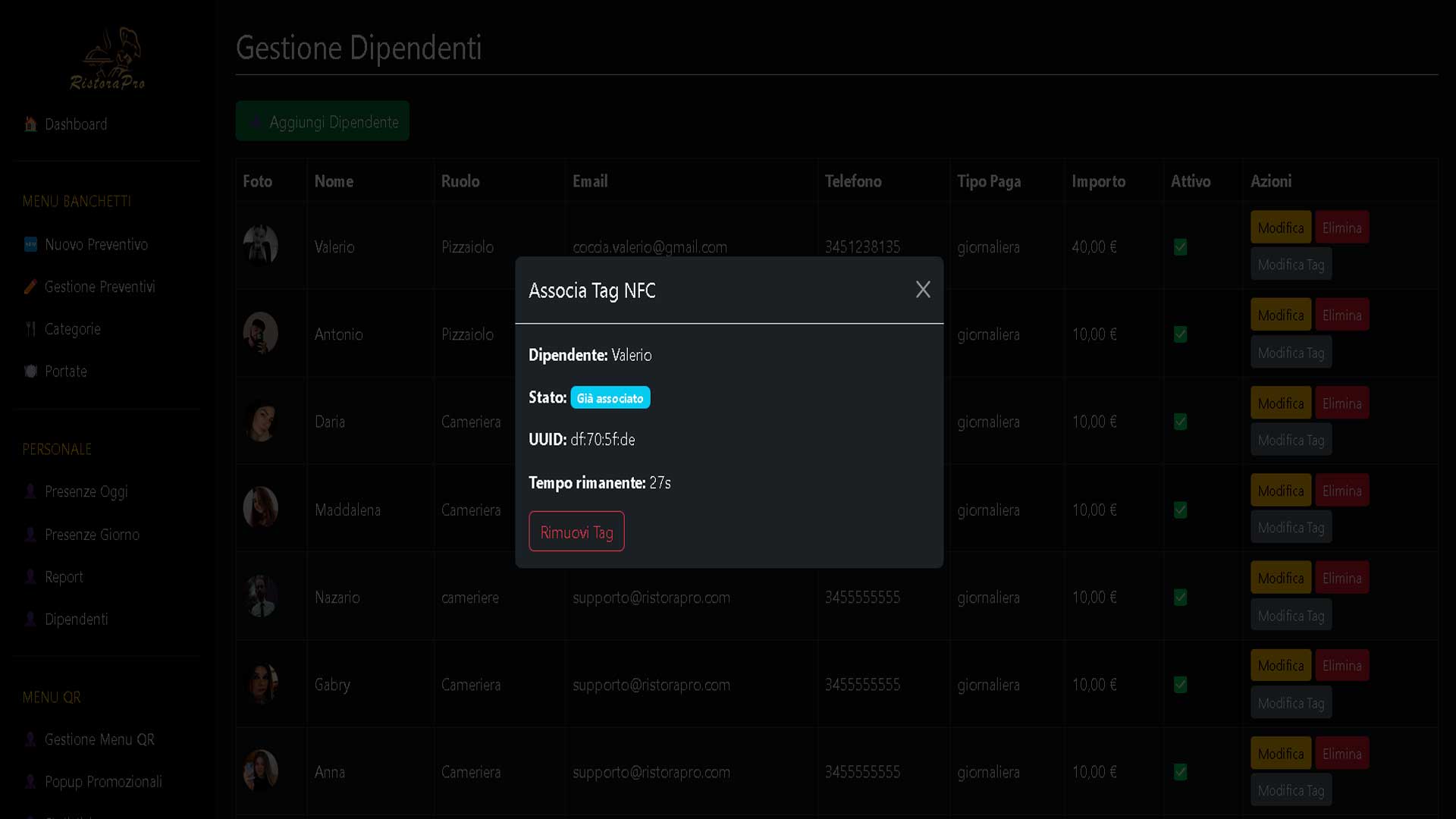Viewport: 1456px width, 819px height.
Task: Open Gestione Menu QR item
Action: pos(99,740)
